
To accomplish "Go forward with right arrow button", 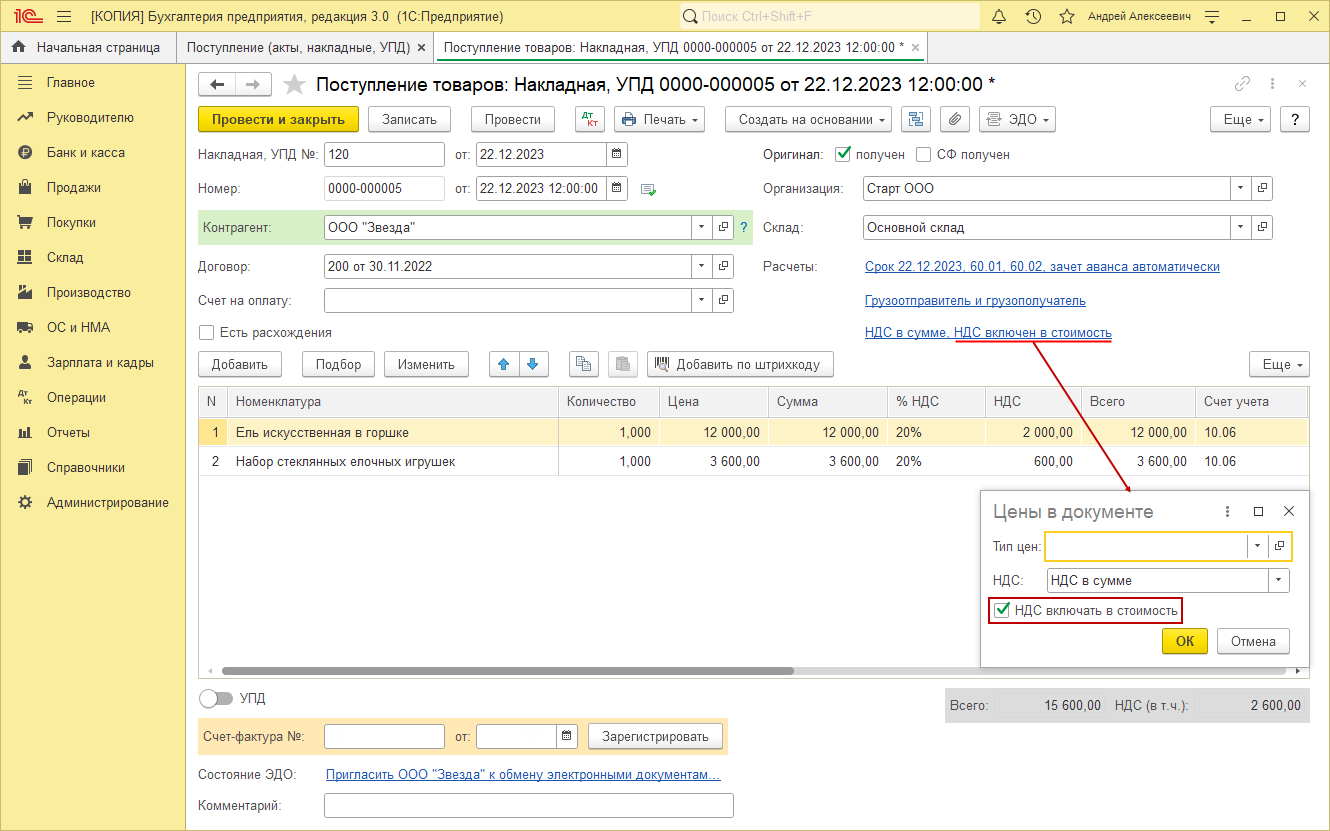I will pyautogui.click(x=253, y=84).
